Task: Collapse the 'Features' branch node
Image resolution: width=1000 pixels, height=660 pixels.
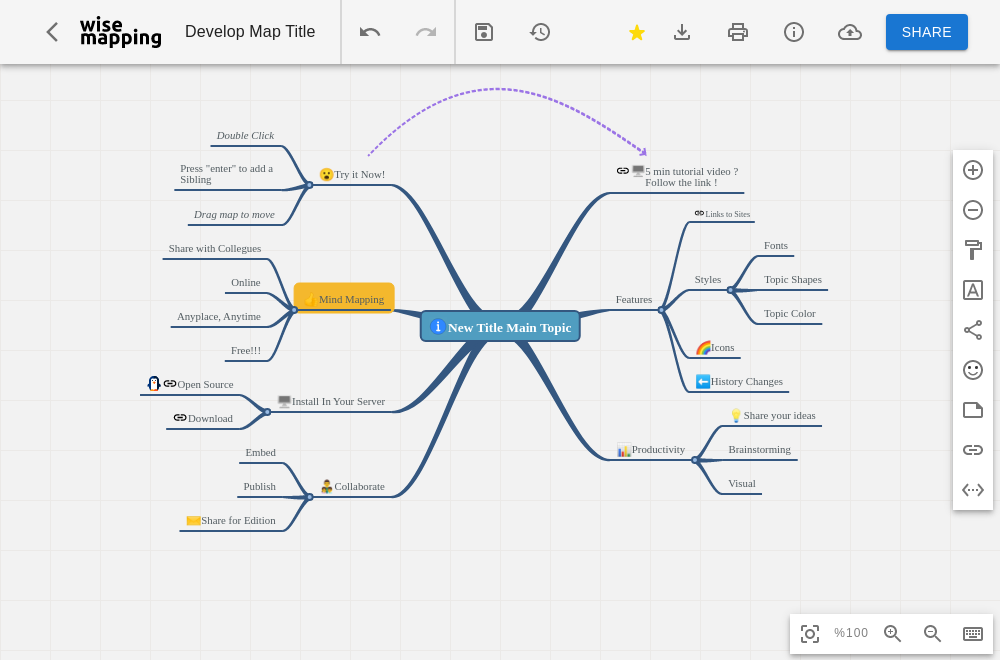Action: (x=661, y=310)
